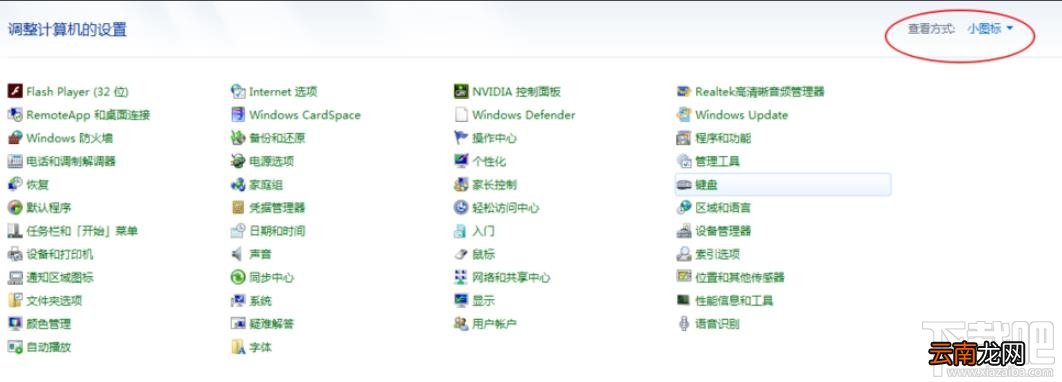1062x382 pixels.
Task: Click the 默认程序 icon
Action: pyautogui.click(x=15, y=207)
